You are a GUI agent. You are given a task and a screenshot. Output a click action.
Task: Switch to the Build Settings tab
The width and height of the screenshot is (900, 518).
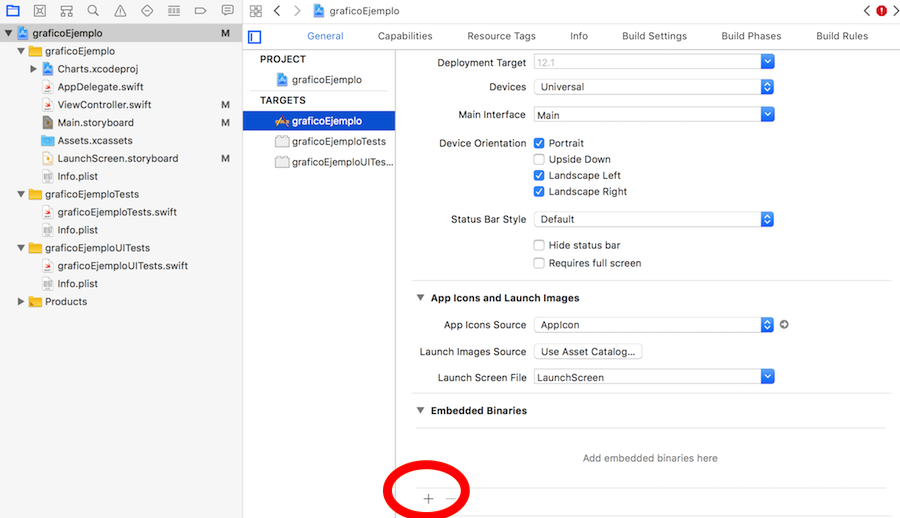(x=654, y=36)
